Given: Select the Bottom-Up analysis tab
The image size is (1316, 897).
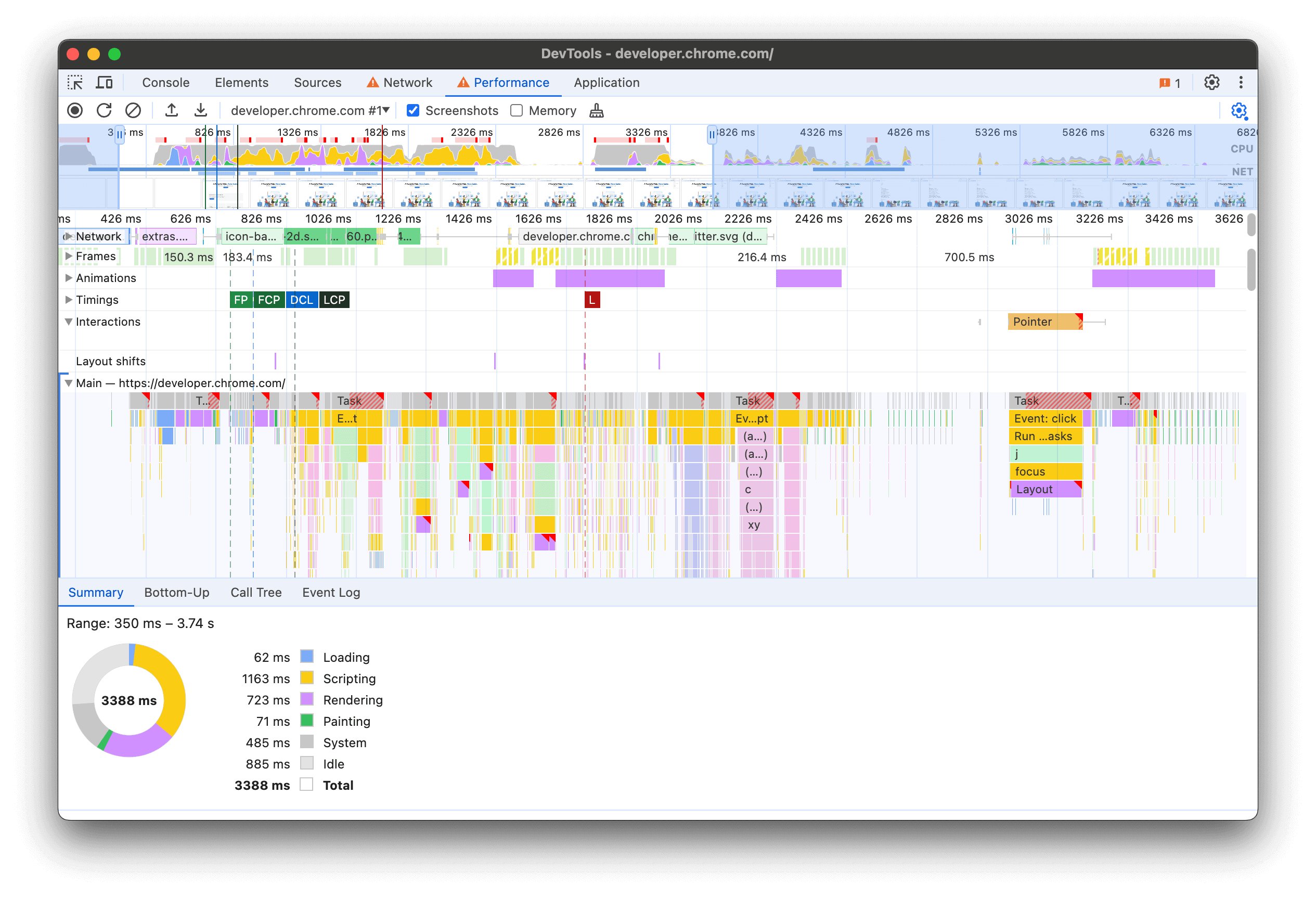Looking at the screenshot, I should click(x=177, y=592).
